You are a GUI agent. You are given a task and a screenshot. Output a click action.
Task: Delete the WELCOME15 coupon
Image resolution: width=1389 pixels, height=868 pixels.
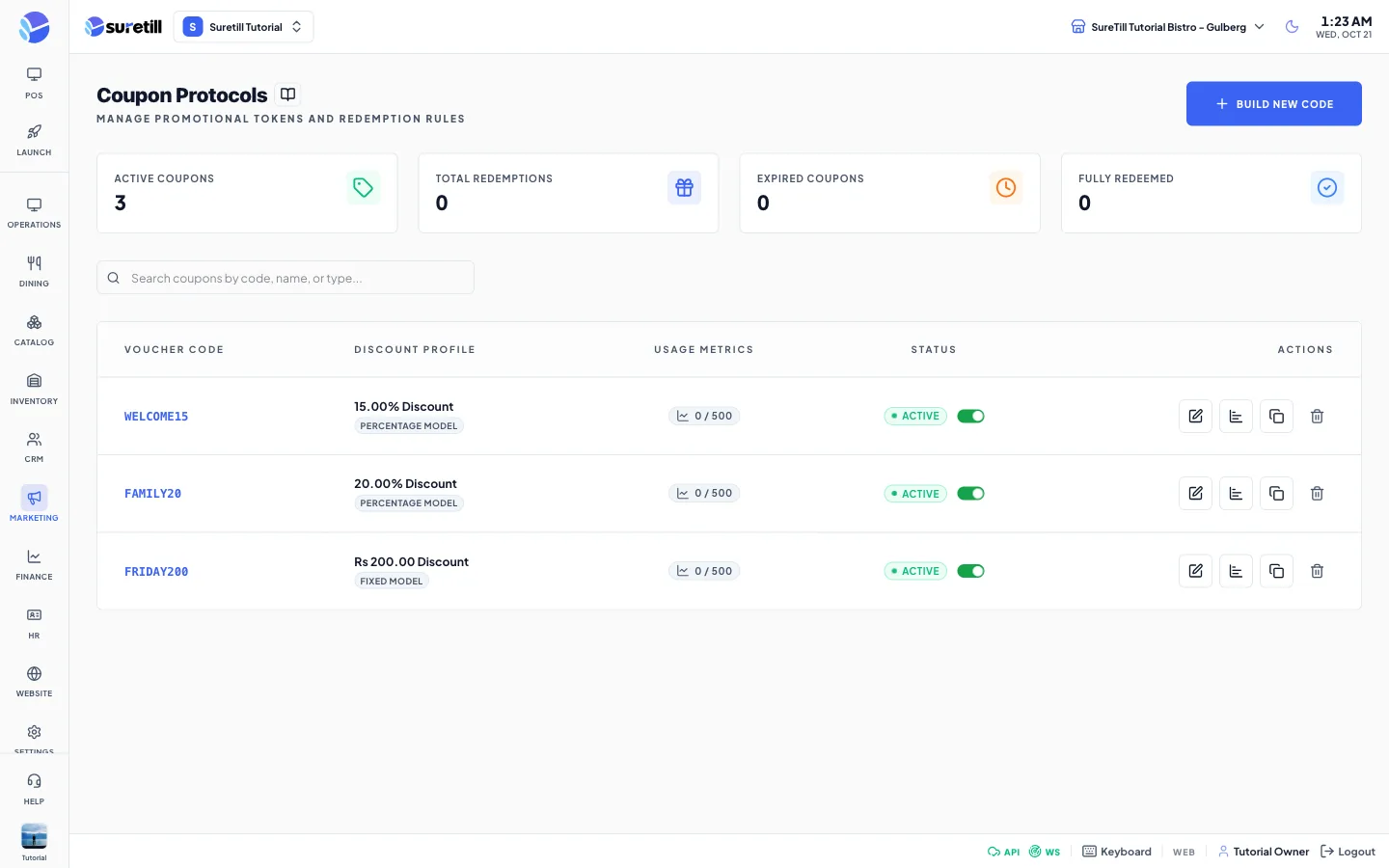pos(1317,416)
